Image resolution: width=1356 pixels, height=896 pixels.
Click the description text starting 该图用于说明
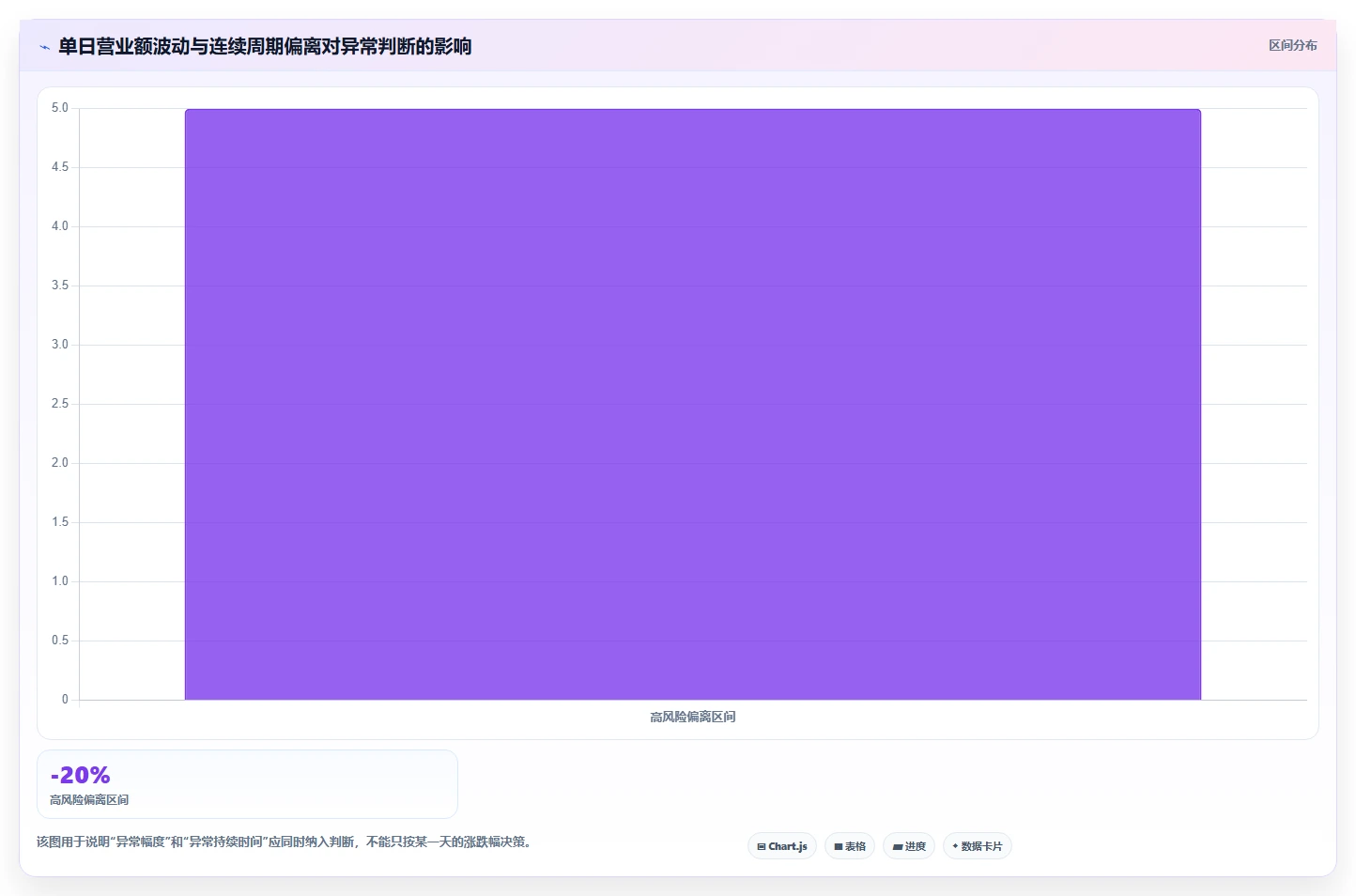click(286, 842)
